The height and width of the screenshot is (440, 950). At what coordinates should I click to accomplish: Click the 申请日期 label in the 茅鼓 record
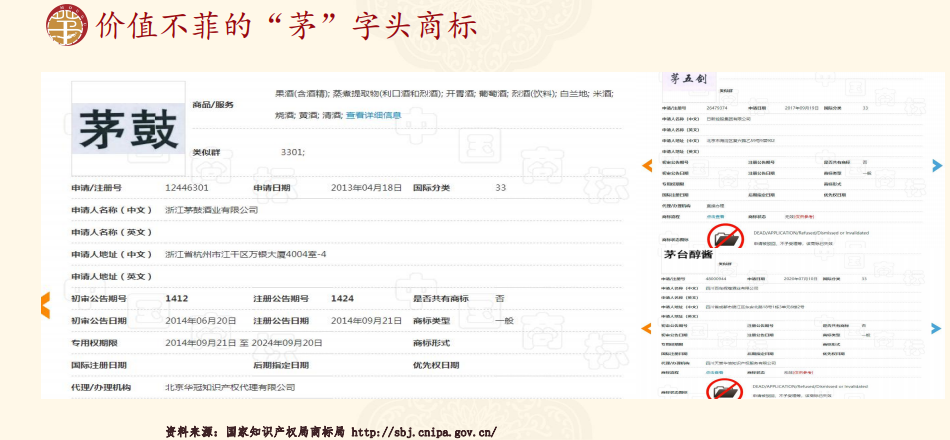pos(271,188)
